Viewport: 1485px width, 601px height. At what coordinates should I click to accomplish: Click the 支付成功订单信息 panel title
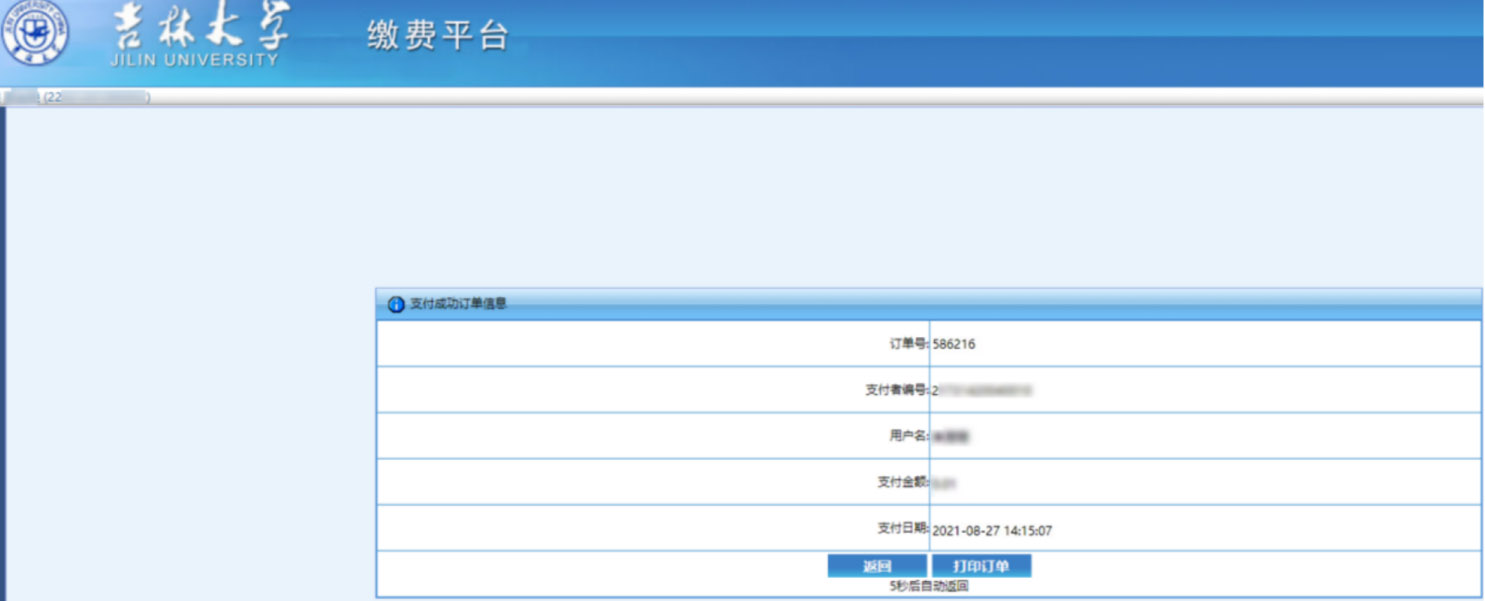pos(458,304)
